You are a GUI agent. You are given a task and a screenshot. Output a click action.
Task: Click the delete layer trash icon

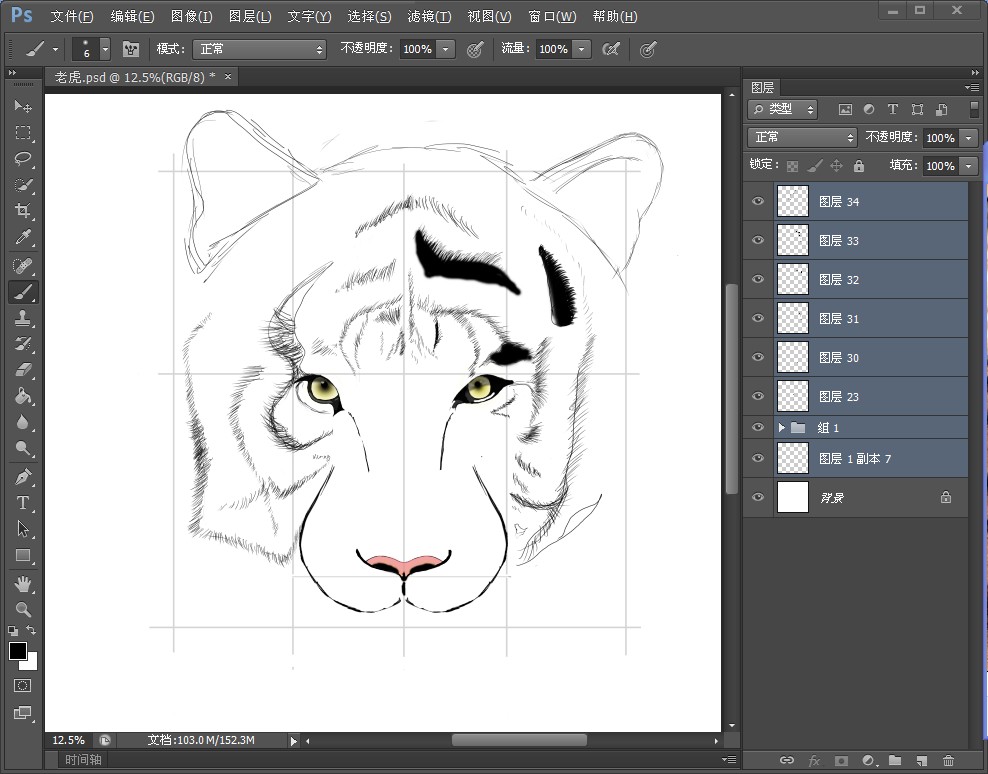(x=948, y=761)
